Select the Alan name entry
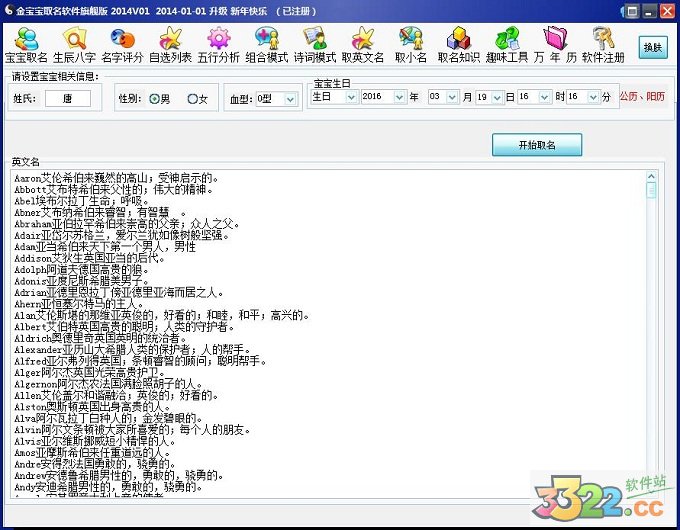 click(x=162, y=315)
